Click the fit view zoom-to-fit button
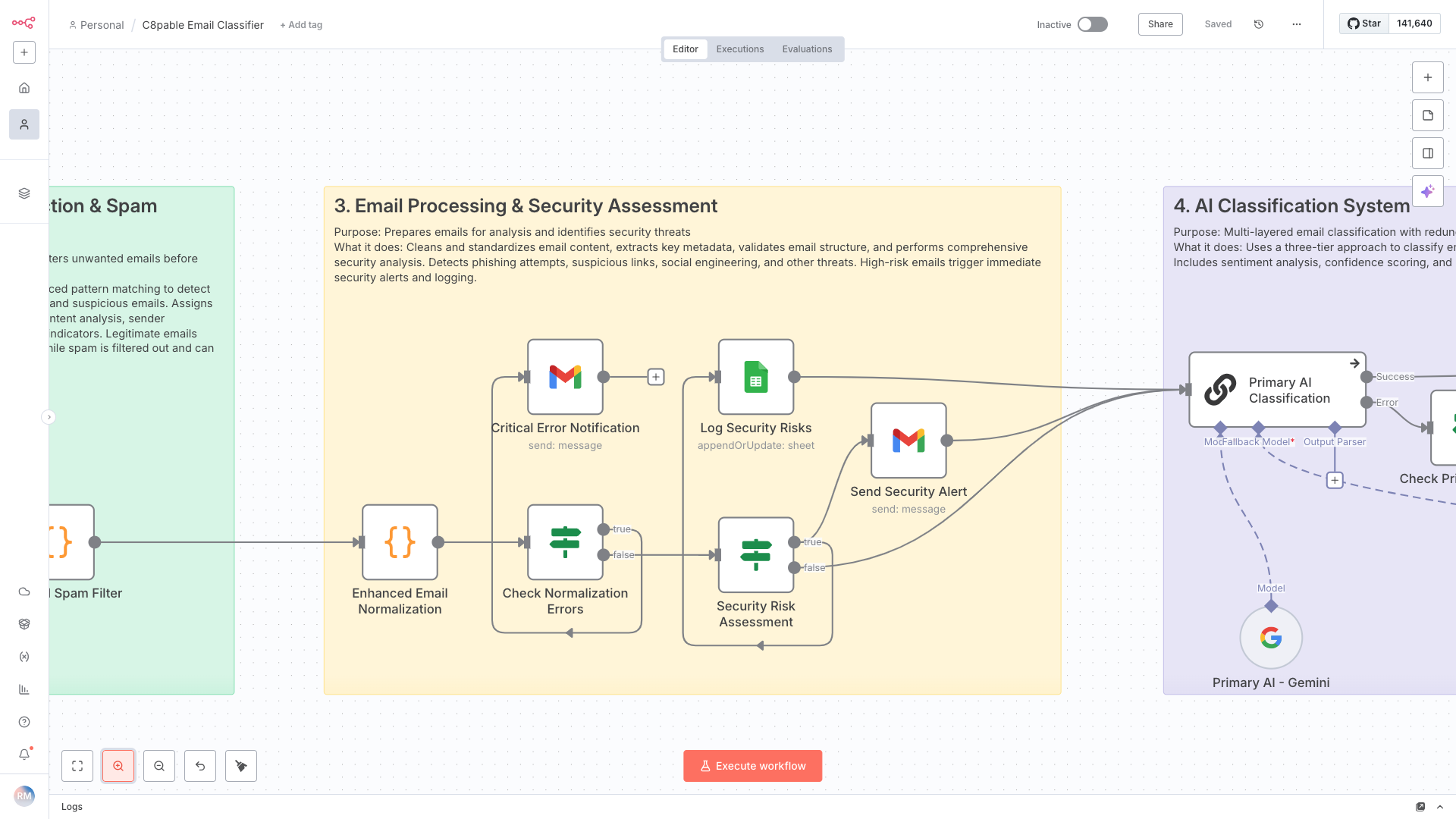This screenshot has height=819, width=1456. [x=77, y=766]
